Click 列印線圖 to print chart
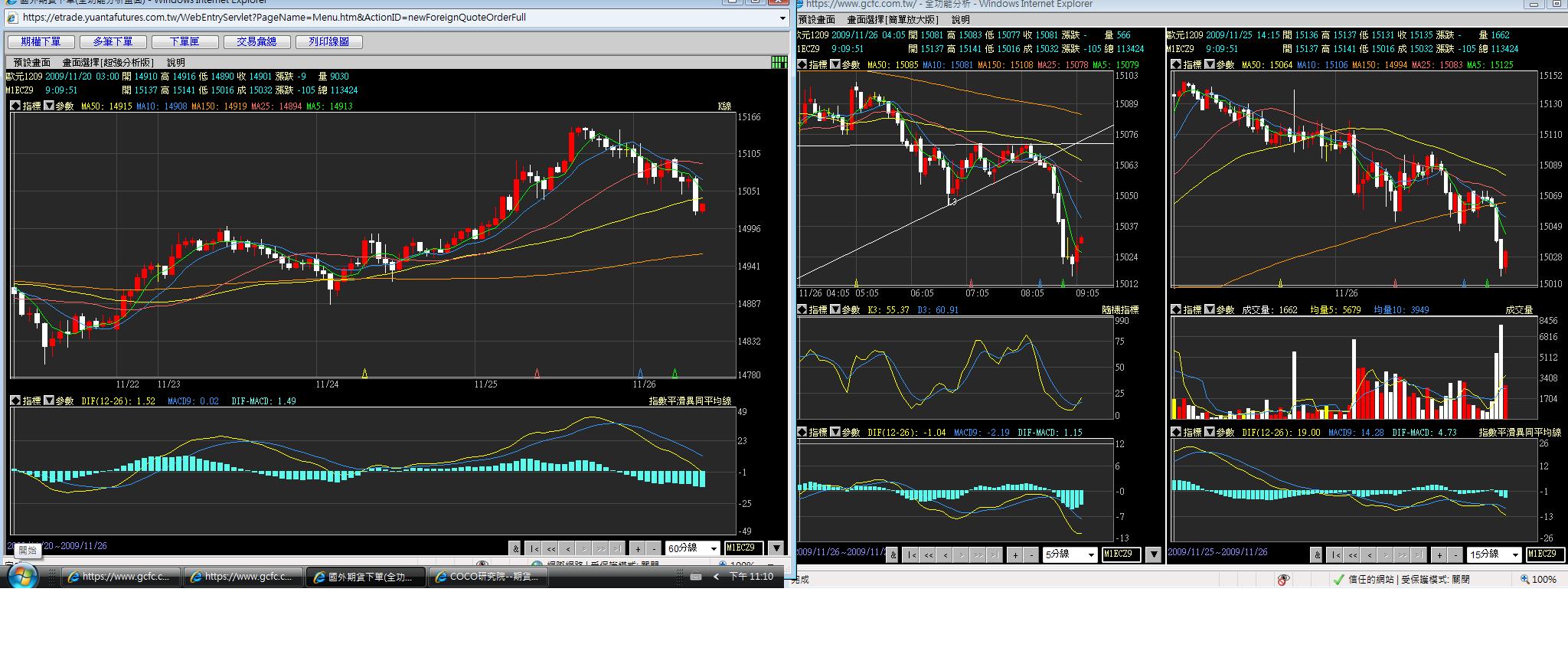The height and width of the screenshot is (654, 1568). tap(329, 41)
